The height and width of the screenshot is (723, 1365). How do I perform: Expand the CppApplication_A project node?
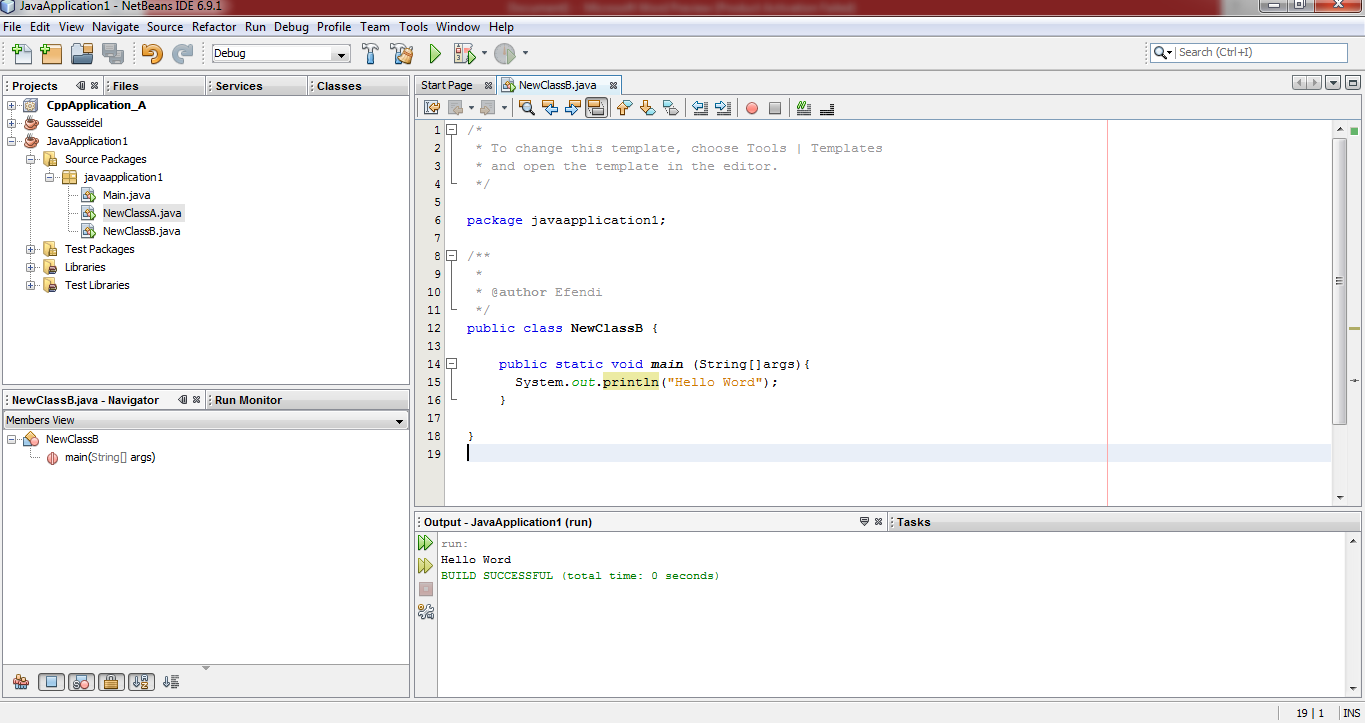pyautogui.click(x=12, y=105)
